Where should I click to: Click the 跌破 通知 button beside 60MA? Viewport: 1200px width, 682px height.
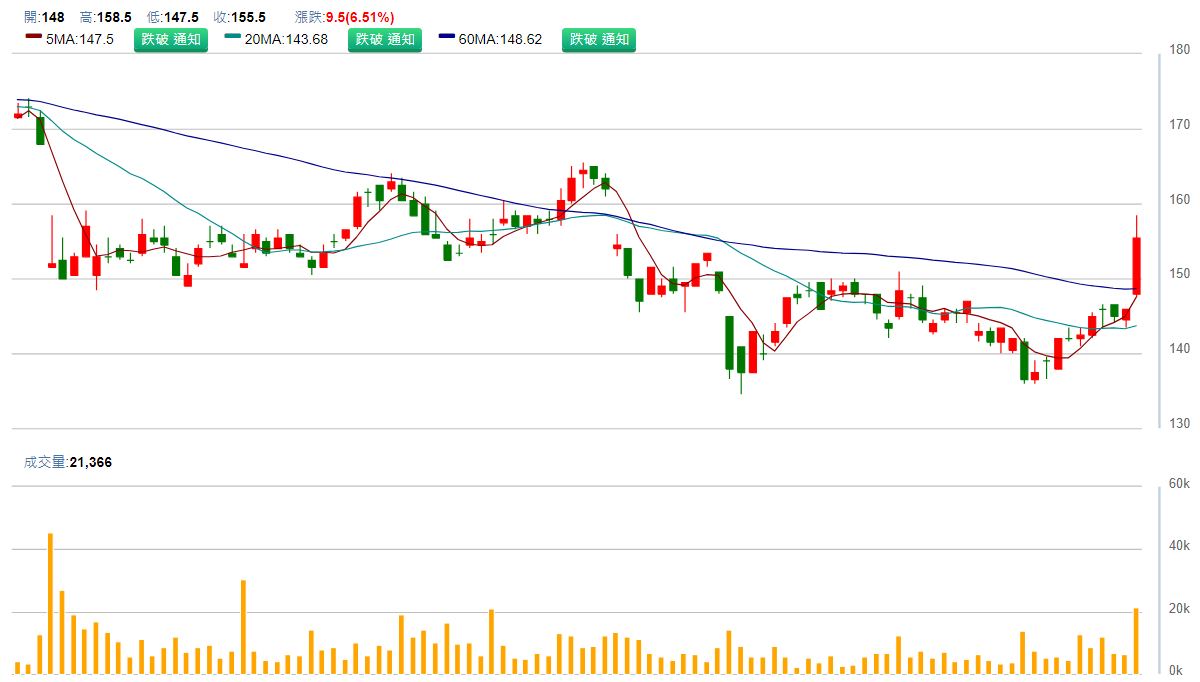(599, 39)
